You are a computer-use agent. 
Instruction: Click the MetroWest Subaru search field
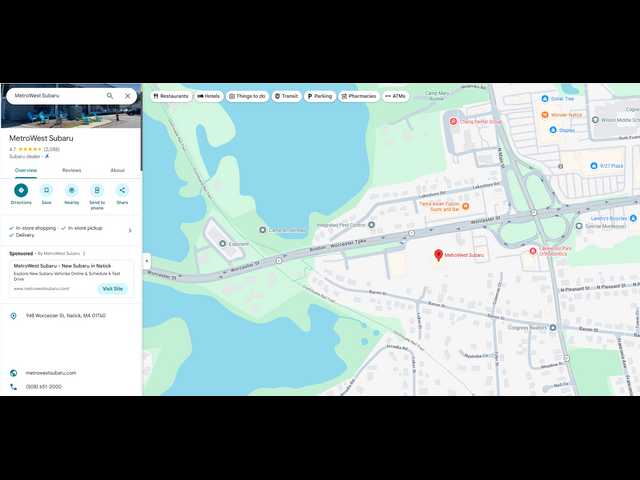57,96
